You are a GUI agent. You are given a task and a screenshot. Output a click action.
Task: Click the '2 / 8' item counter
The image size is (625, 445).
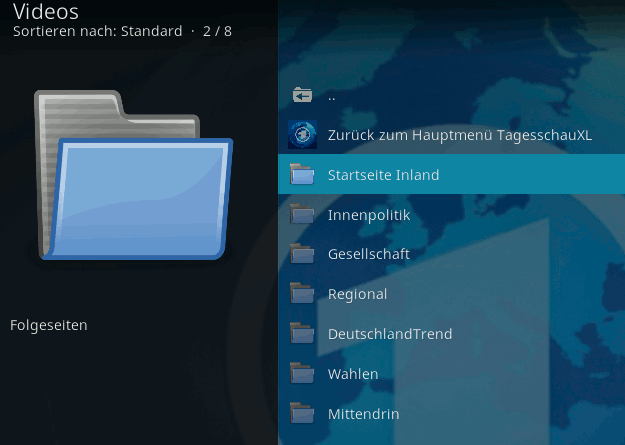pos(217,31)
